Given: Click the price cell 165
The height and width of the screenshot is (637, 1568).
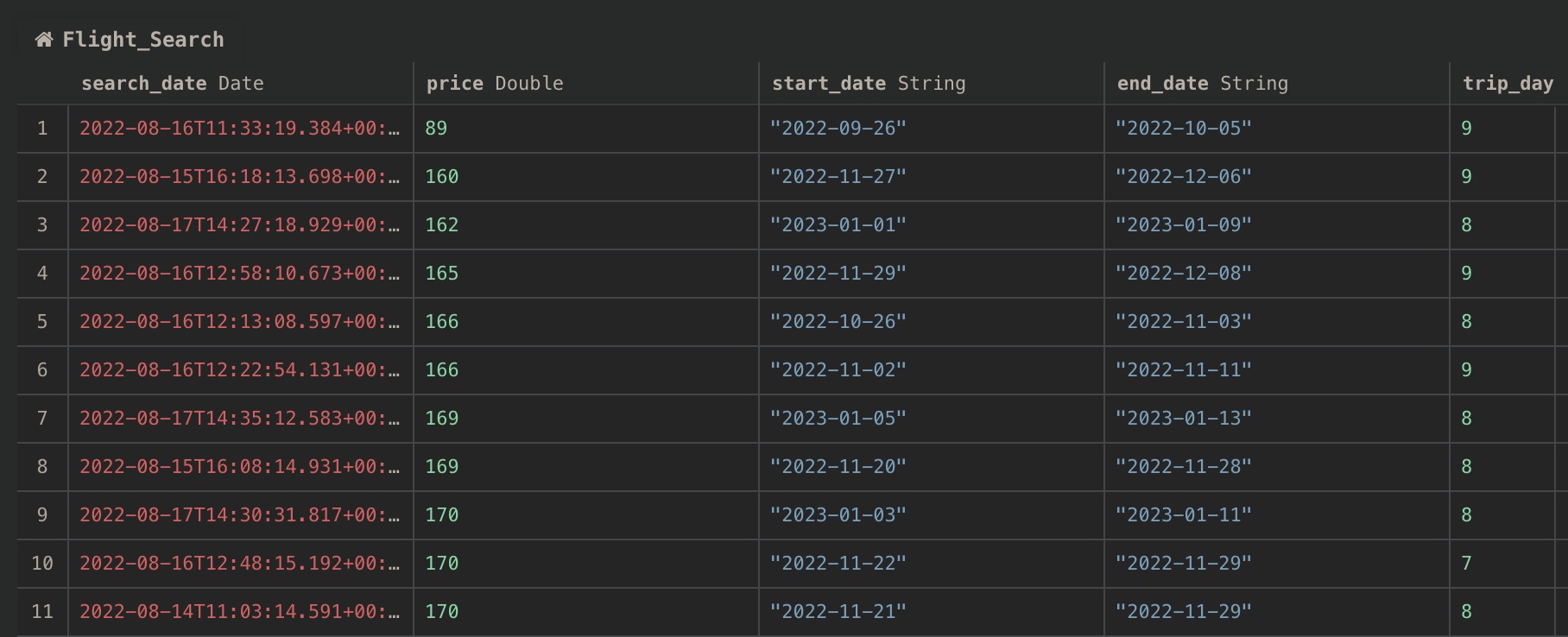Looking at the screenshot, I should click(441, 274).
